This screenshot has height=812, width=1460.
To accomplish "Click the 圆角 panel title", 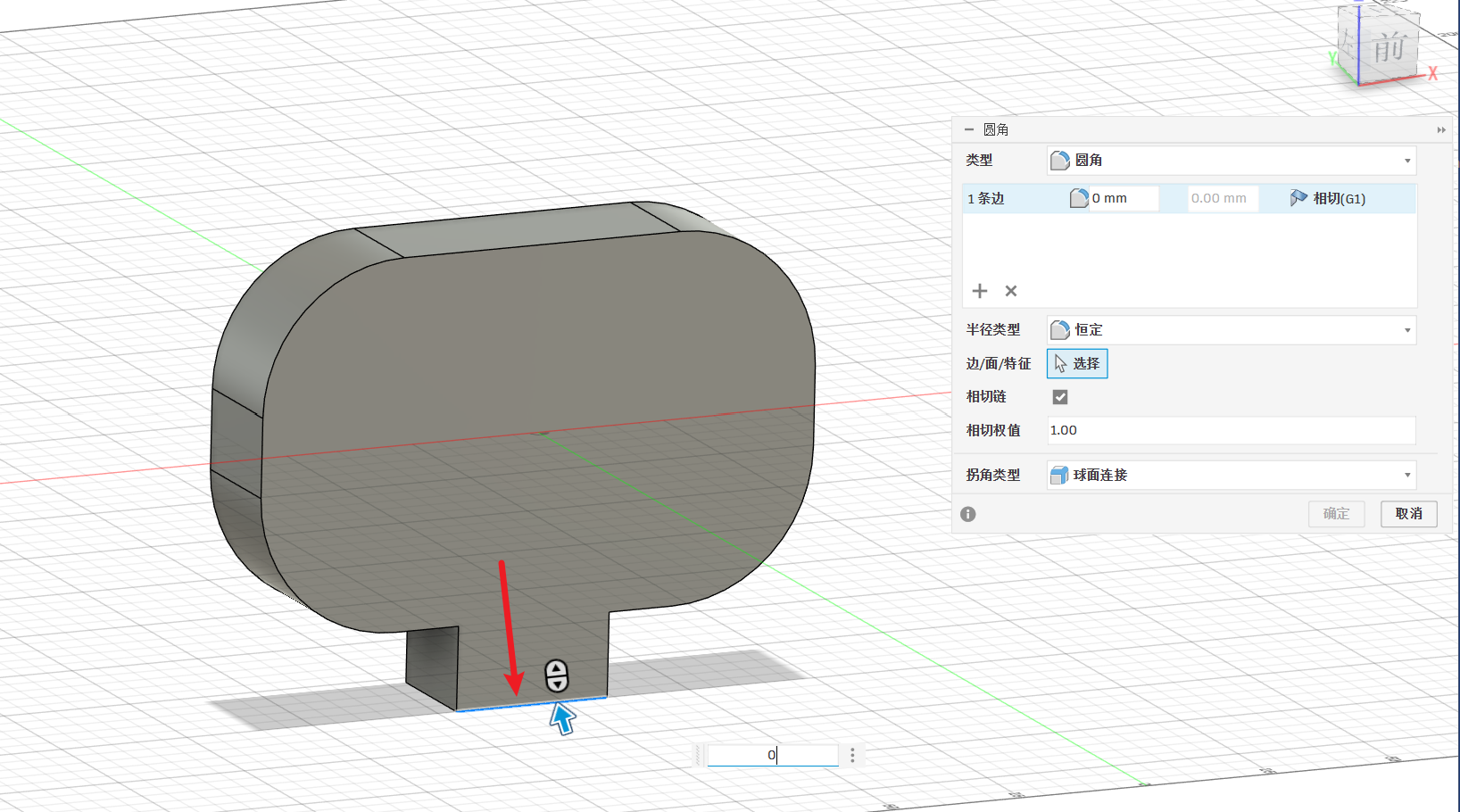I will 996,129.
